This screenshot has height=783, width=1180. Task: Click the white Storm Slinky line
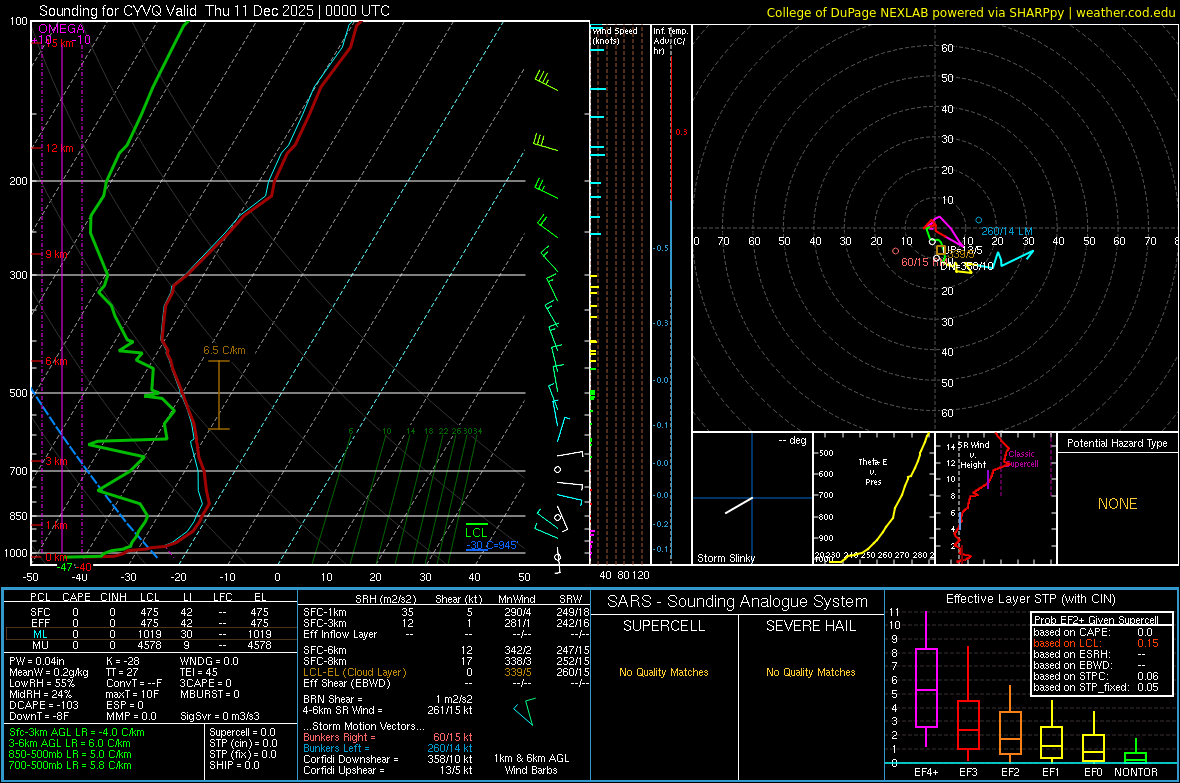pos(739,505)
